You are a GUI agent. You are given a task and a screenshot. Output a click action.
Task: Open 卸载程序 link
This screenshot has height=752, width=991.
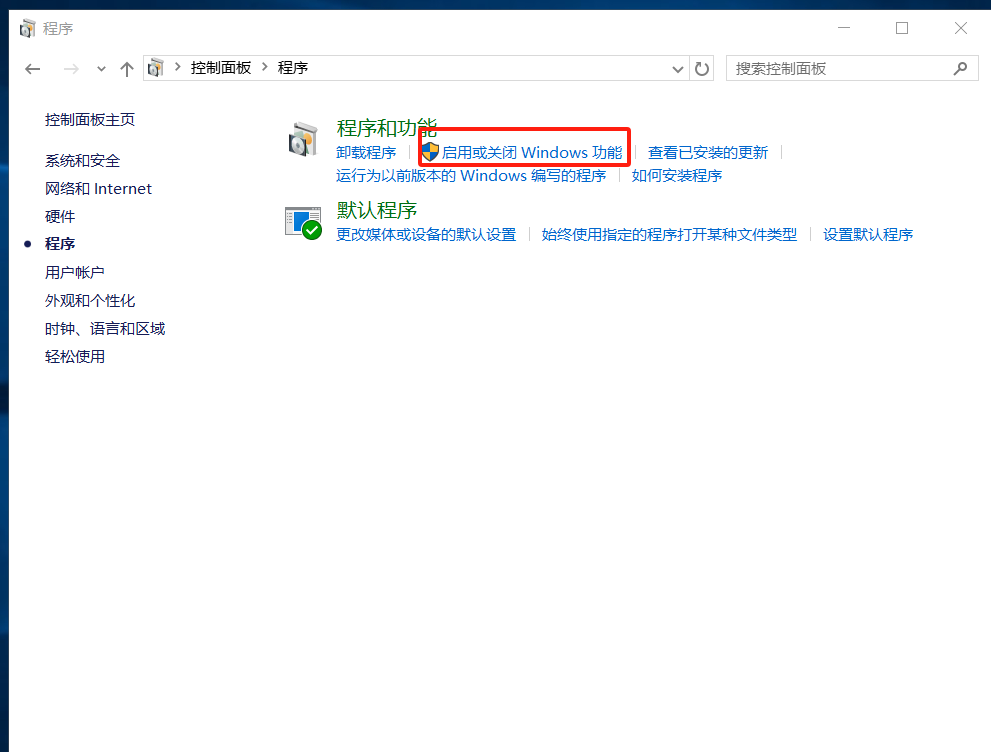[x=366, y=152]
